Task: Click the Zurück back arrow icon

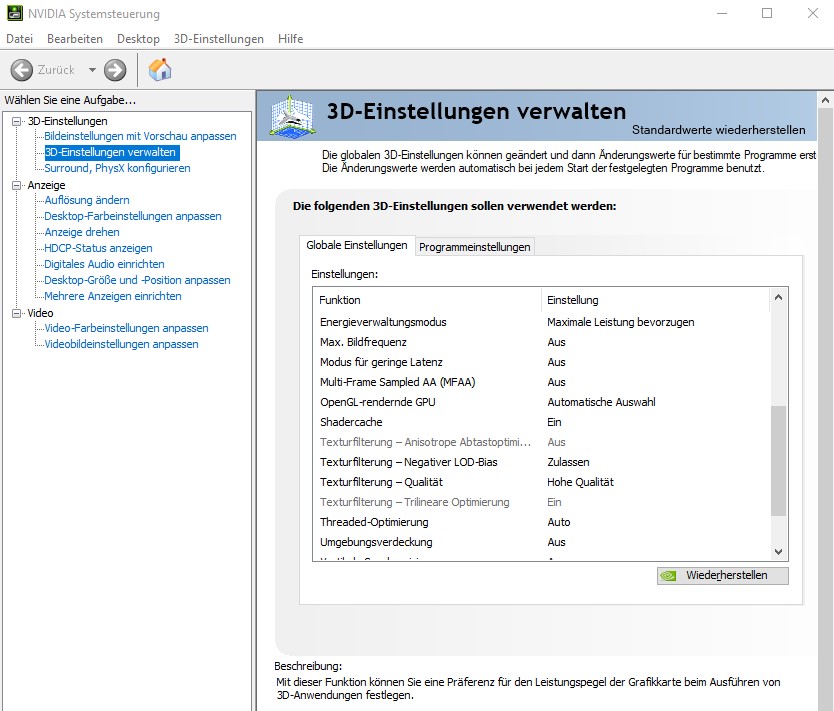Action: 21,70
